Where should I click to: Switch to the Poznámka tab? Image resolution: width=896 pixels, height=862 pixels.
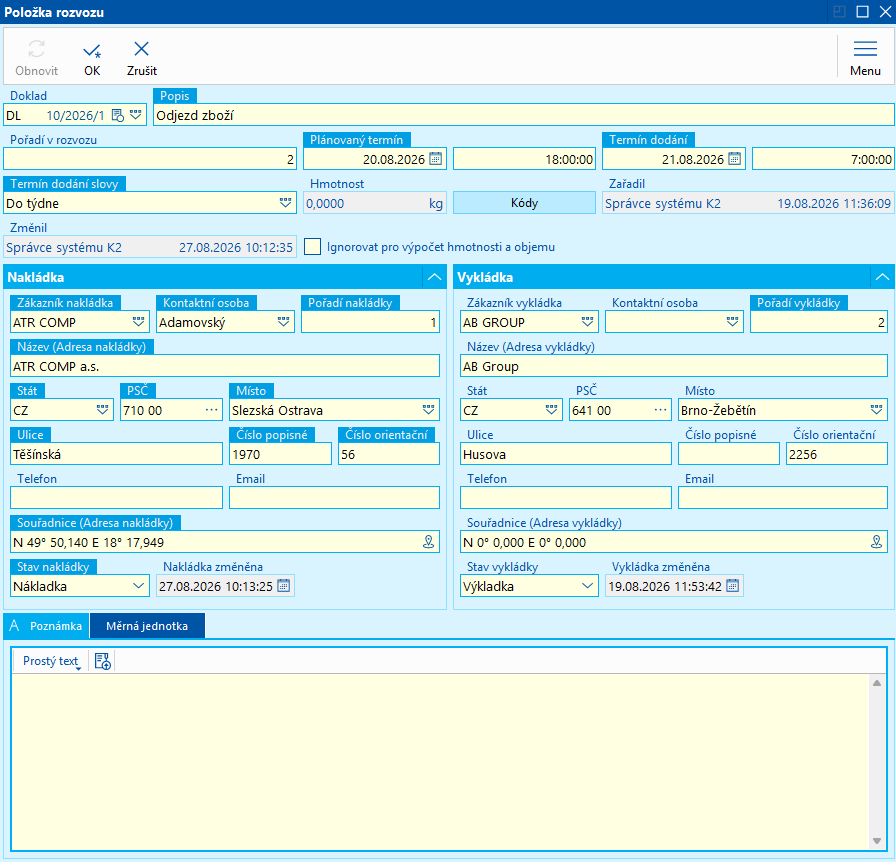pos(47,626)
